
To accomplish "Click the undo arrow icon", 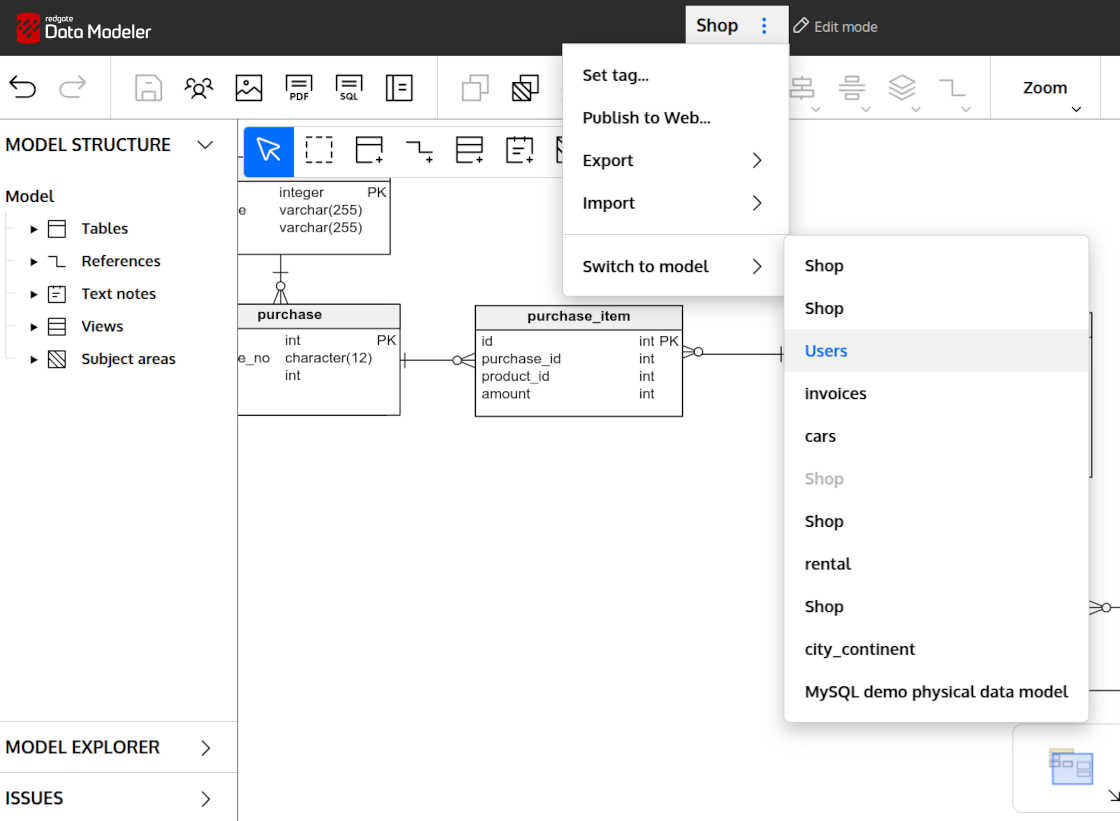I will (23, 88).
